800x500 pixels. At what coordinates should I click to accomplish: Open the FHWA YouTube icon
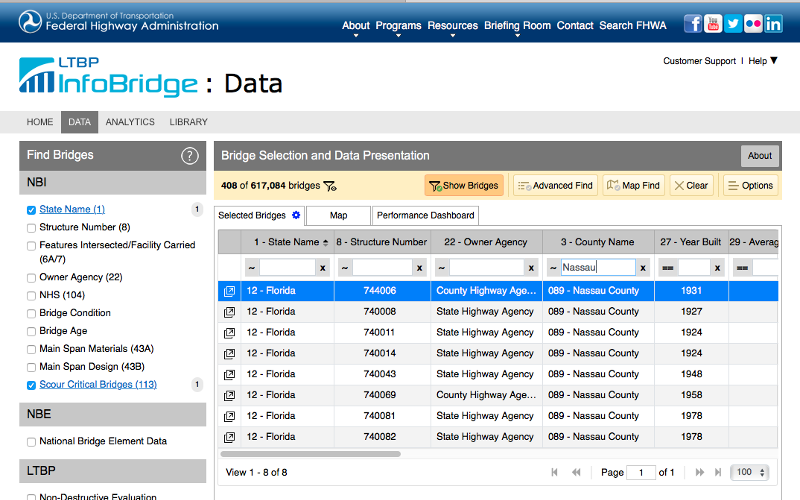tap(713, 24)
